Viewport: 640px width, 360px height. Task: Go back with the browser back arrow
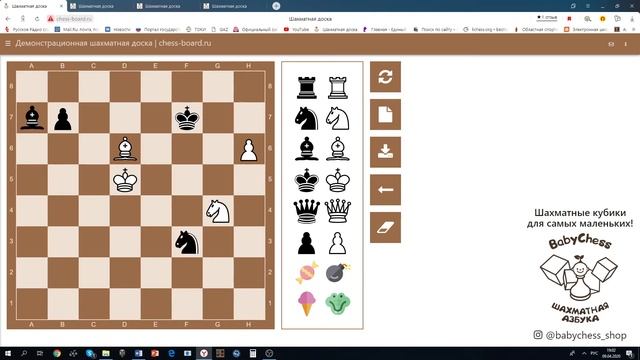[8, 19]
